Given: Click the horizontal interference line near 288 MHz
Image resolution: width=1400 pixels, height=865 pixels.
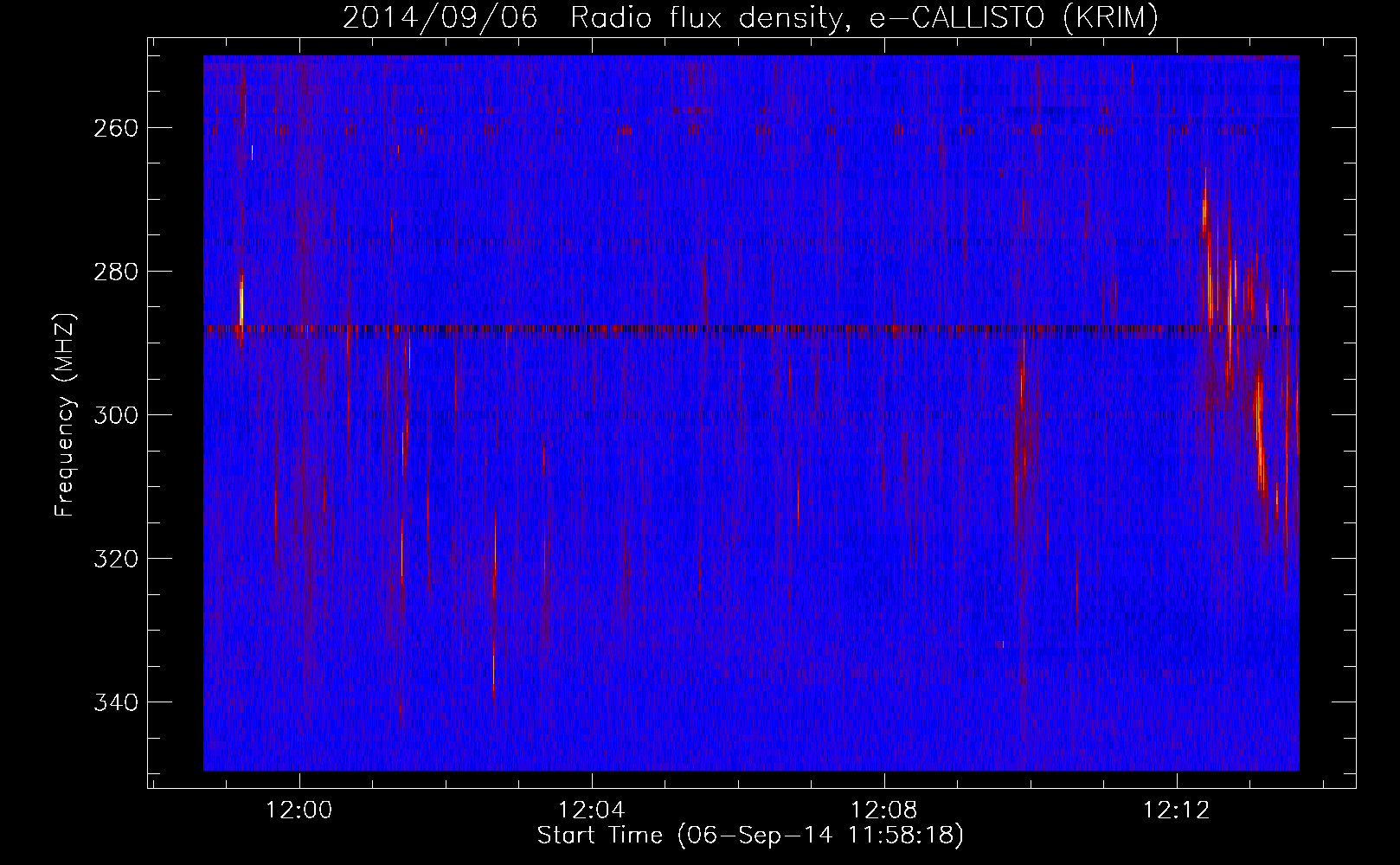Looking at the screenshot, I should click(751, 329).
